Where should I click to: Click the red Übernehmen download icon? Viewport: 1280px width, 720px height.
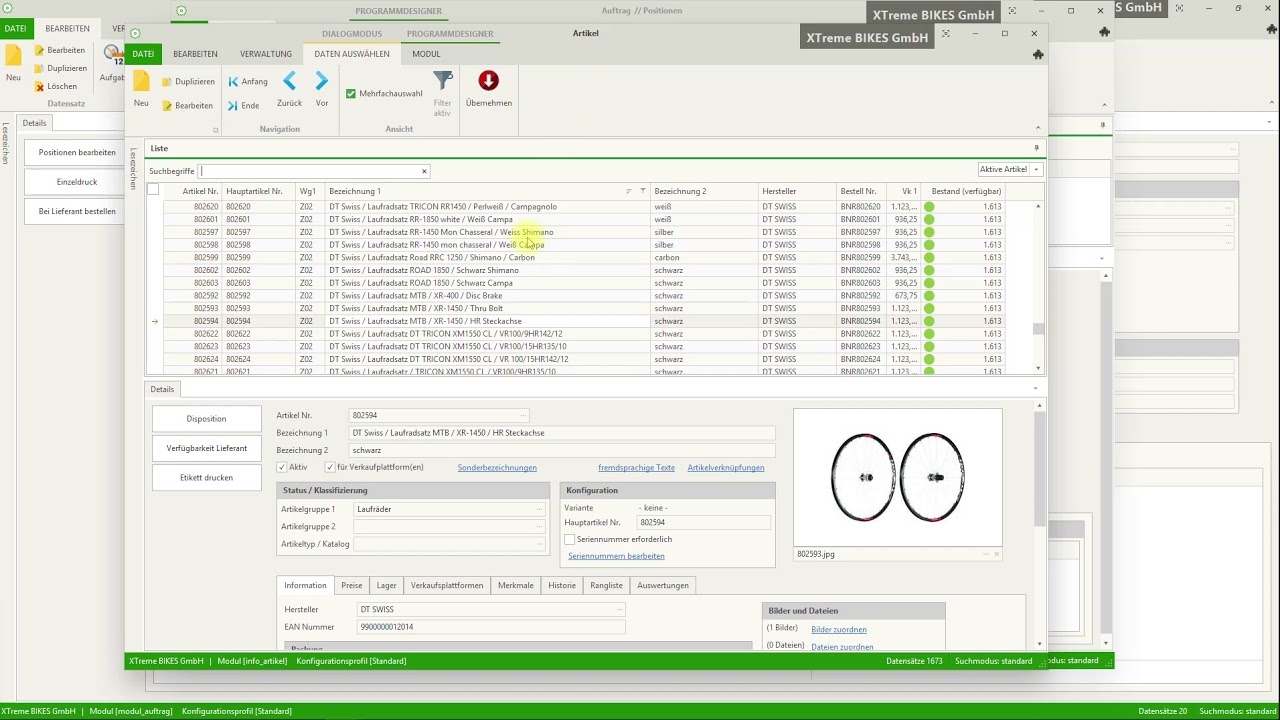pyautogui.click(x=488, y=81)
